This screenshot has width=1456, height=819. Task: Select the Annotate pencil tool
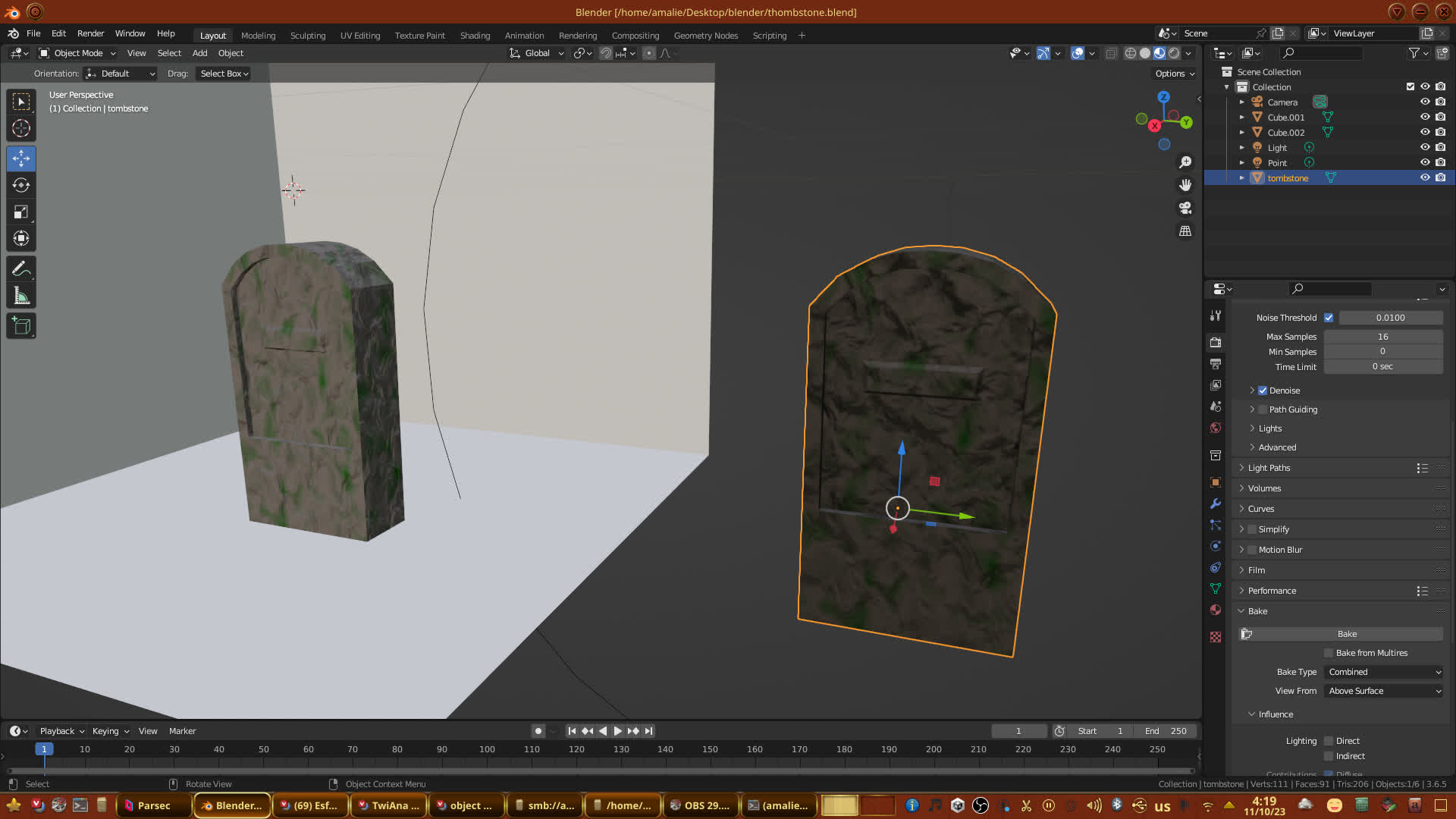[21, 269]
